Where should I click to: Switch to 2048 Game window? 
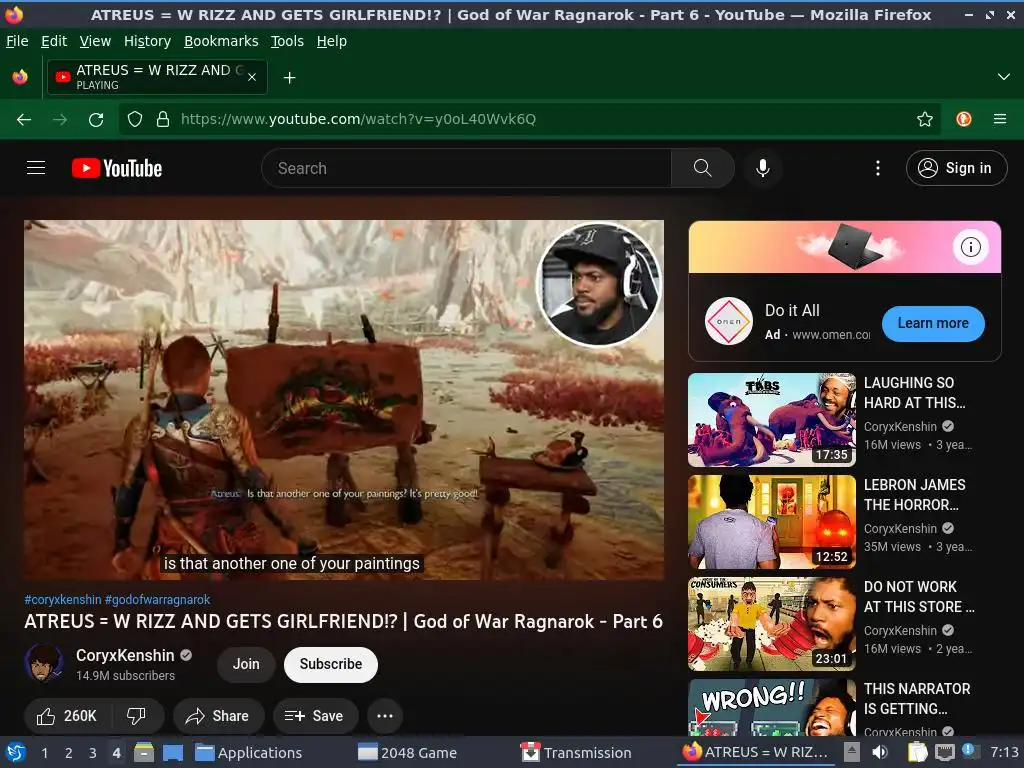point(408,753)
